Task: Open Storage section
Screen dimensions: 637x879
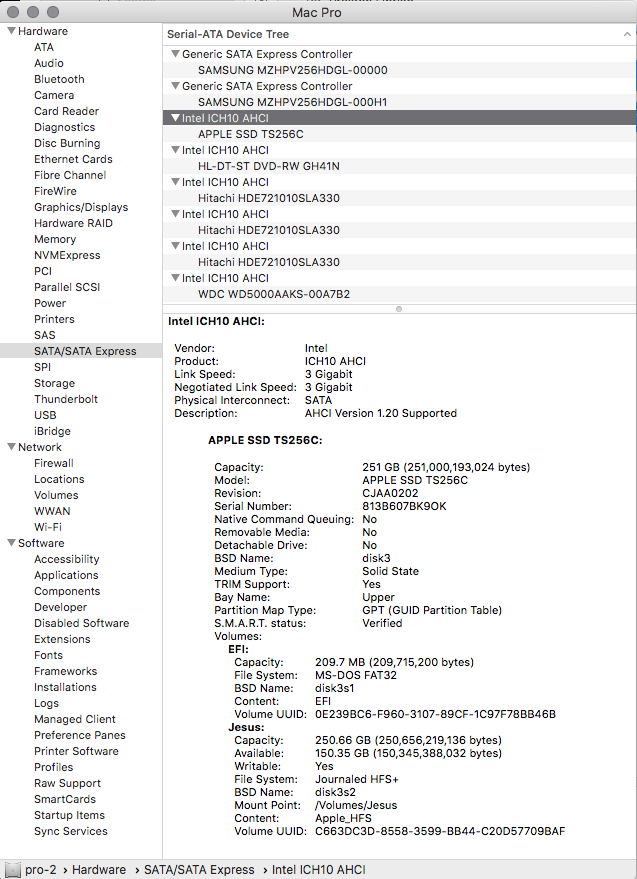Action: tap(54, 383)
